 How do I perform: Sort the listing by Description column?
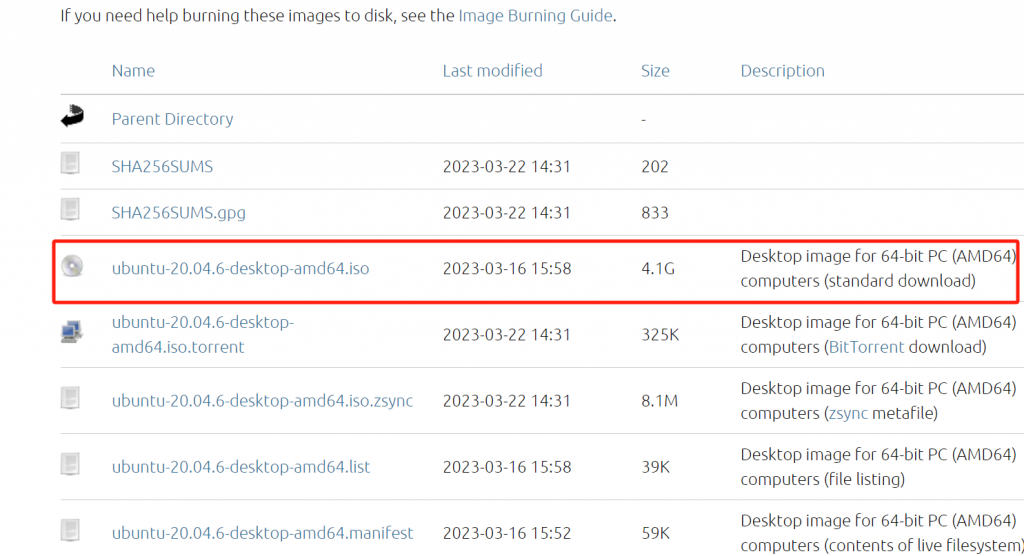pos(782,71)
